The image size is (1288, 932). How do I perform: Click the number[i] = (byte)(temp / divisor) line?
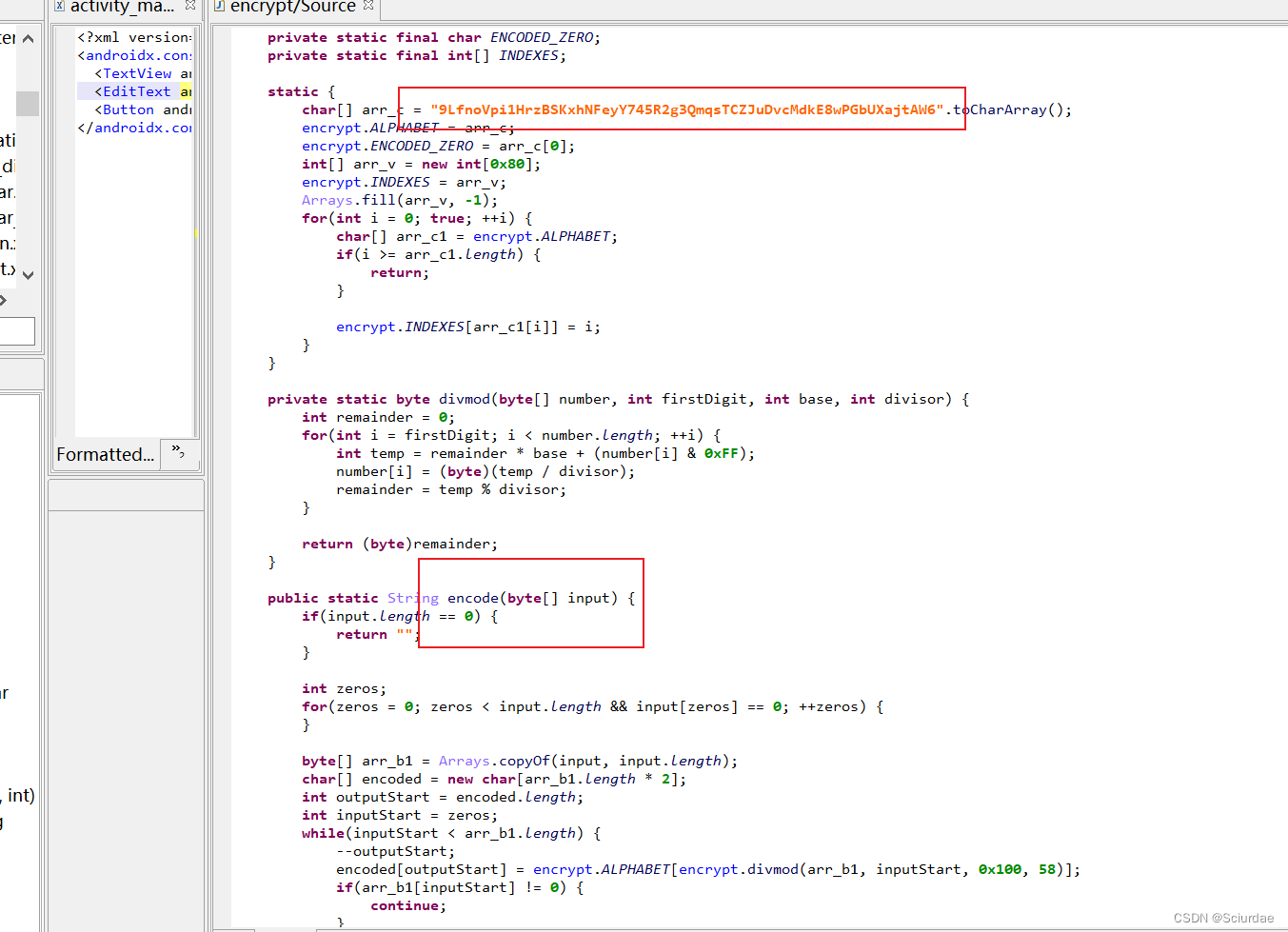[x=485, y=471]
